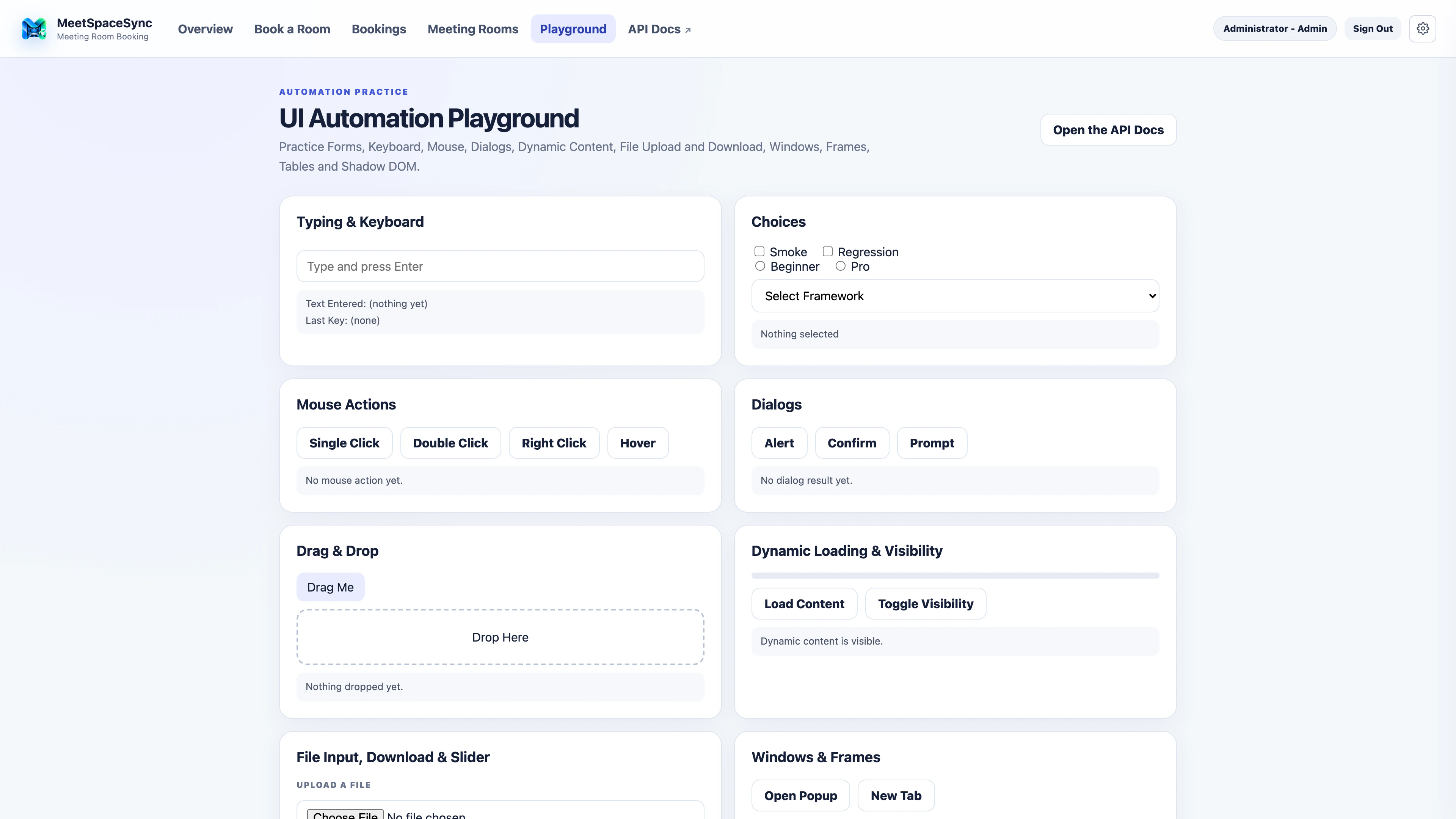Click the dynamic loading progress bar
Image resolution: width=1456 pixels, height=819 pixels.
tap(955, 576)
